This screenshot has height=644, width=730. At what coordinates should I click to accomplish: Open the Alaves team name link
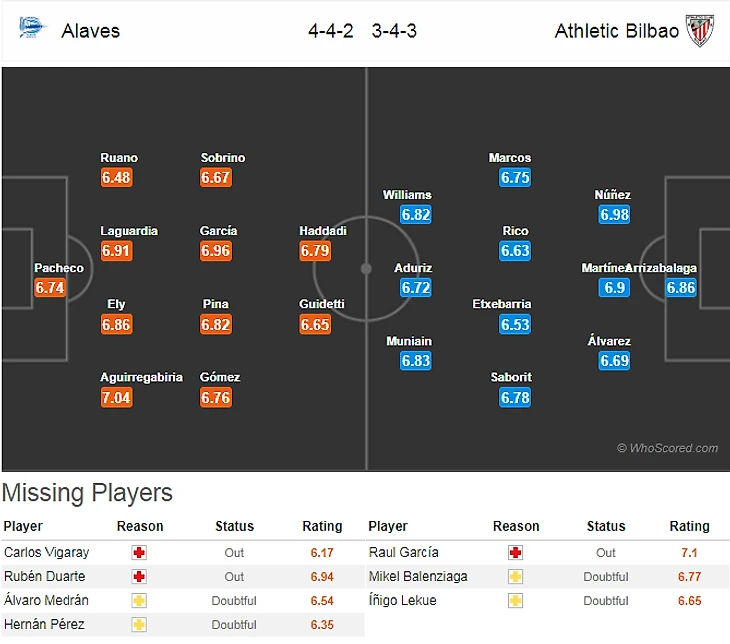tap(90, 30)
